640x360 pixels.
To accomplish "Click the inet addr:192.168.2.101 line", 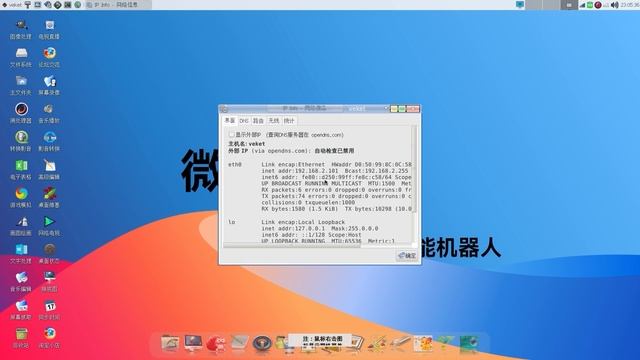I will pyautogui.click(x=335, y=171).
